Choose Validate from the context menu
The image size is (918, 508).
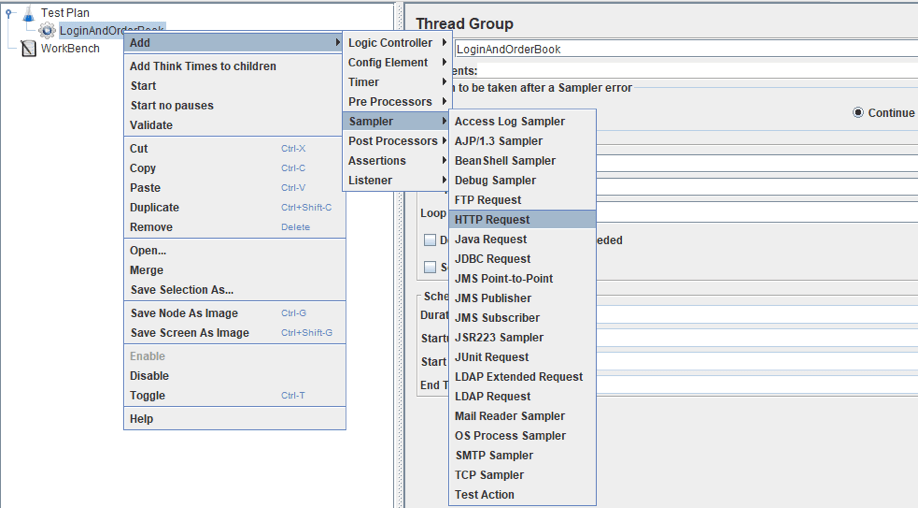[x=234, y=125]
